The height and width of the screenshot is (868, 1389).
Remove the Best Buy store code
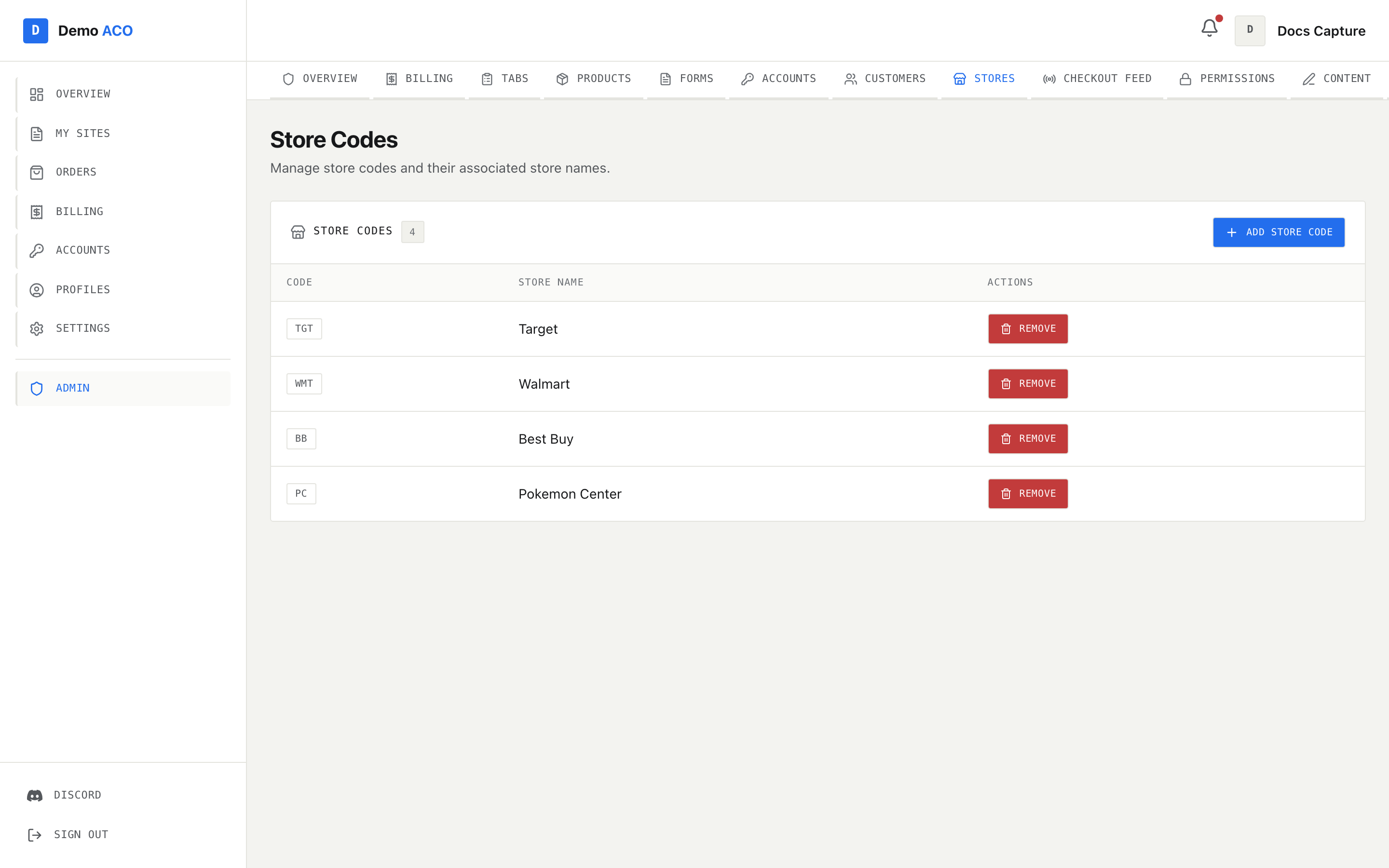tap(1027, 439)
